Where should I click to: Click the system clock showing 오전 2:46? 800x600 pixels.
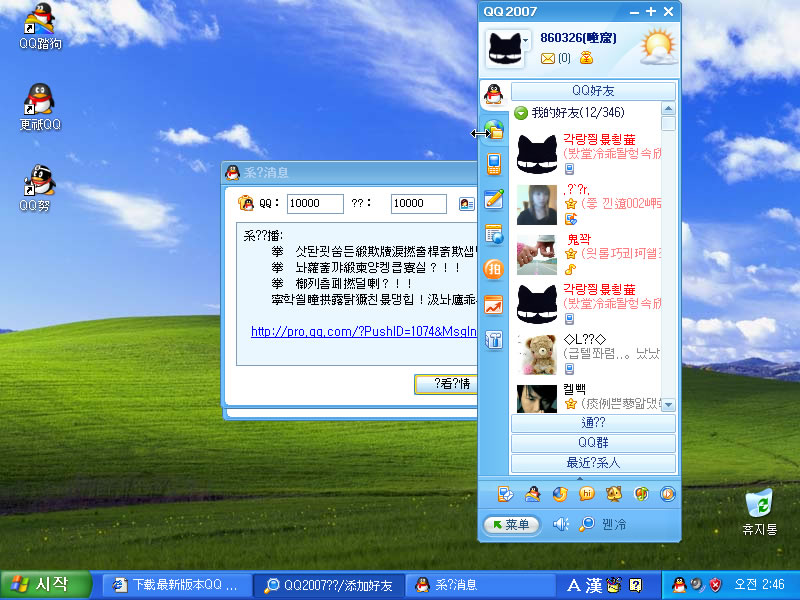pos(759,585)
